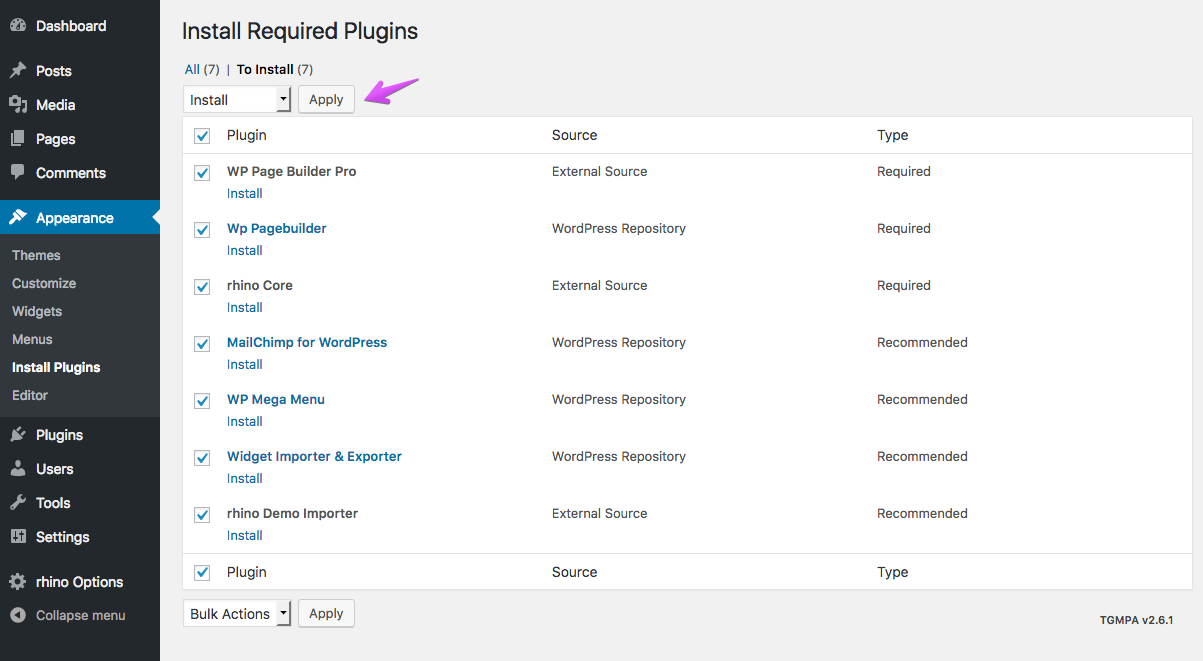Screen dimensions: 1203x661
Task: Click the Appearance paintbrush icon
Action: tap(18, 218)
